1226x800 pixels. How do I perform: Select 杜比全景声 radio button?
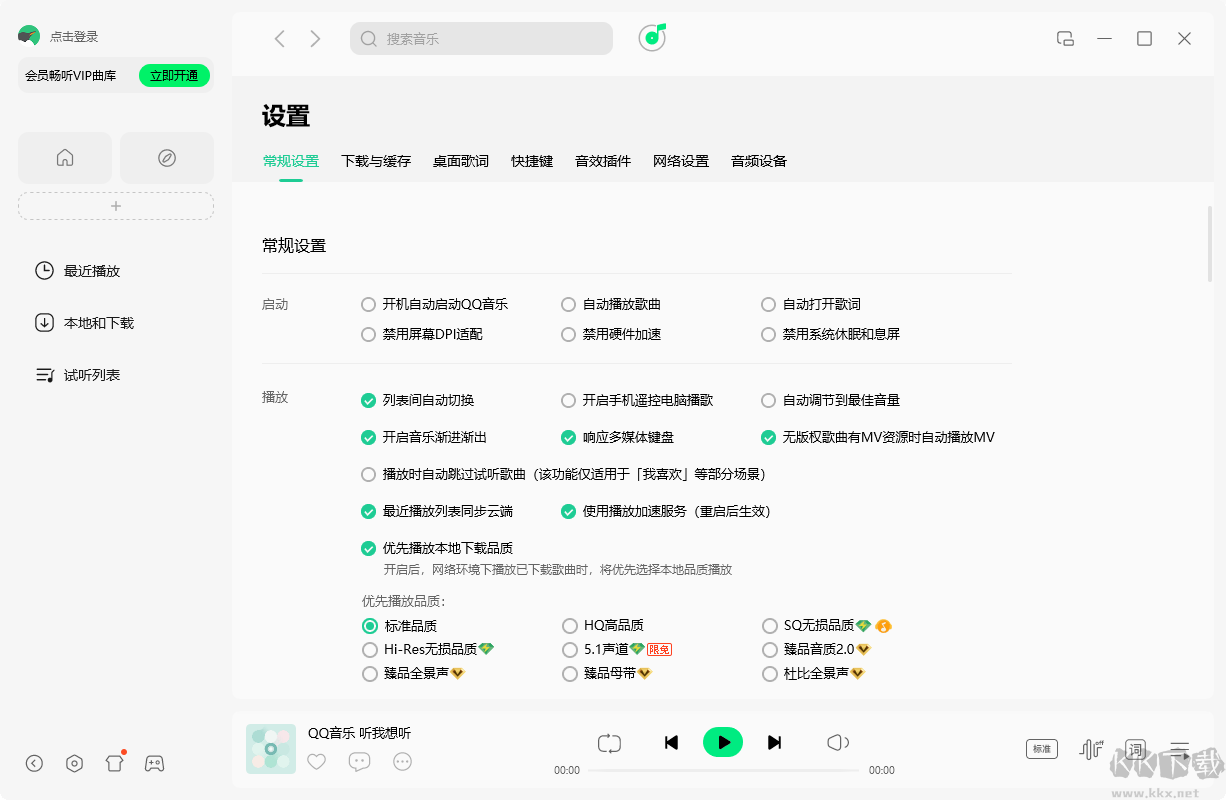pos(770,673)
